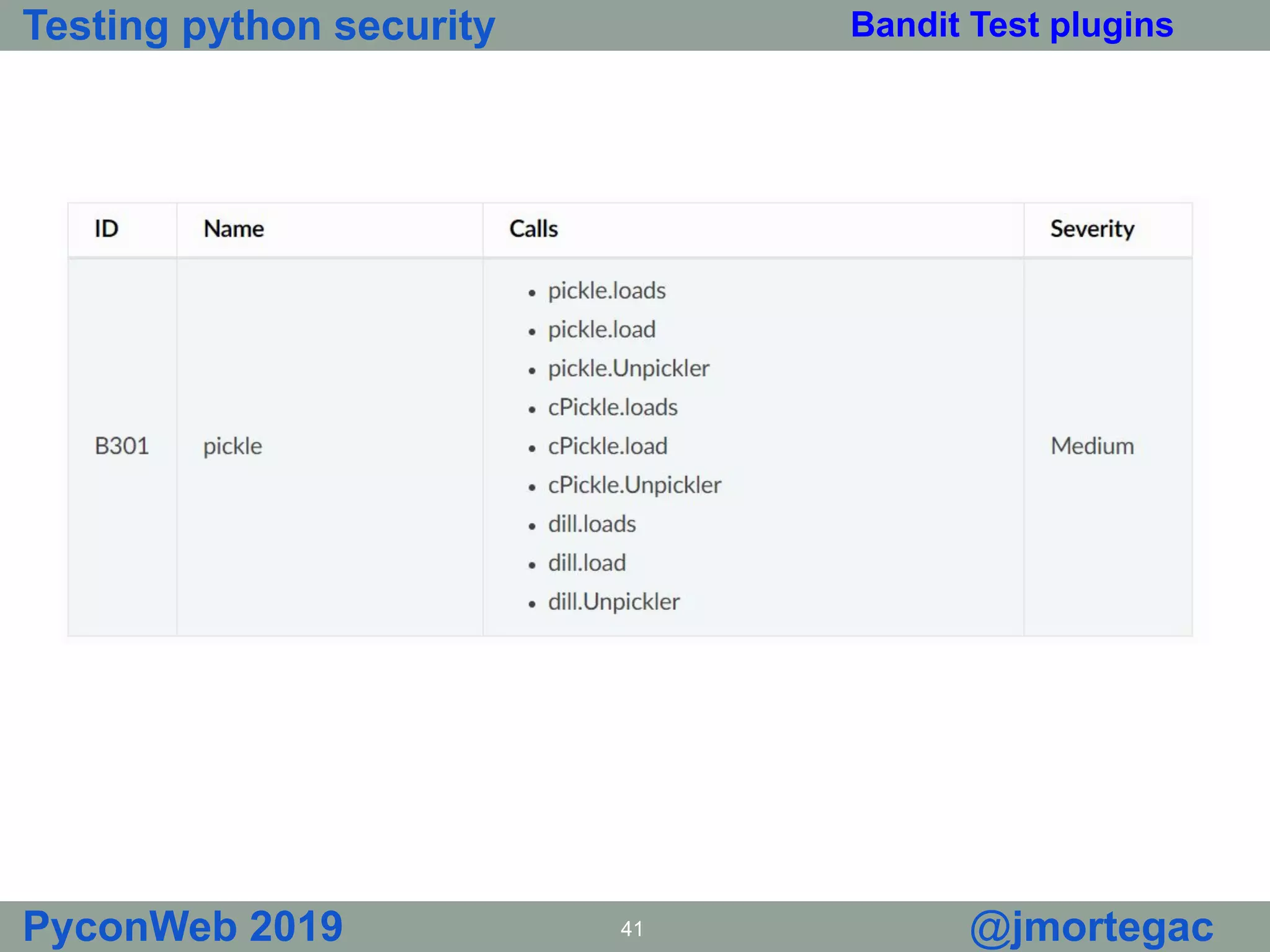Click the 'pickle.load' list entry

602,330
